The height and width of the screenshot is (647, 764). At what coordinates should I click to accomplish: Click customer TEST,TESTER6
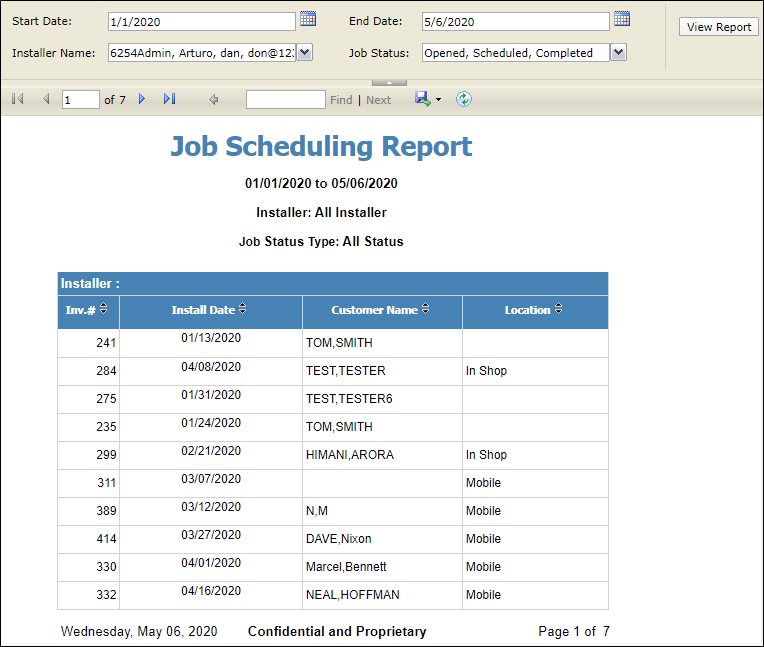pyautogui.click(x=349, y=399)
